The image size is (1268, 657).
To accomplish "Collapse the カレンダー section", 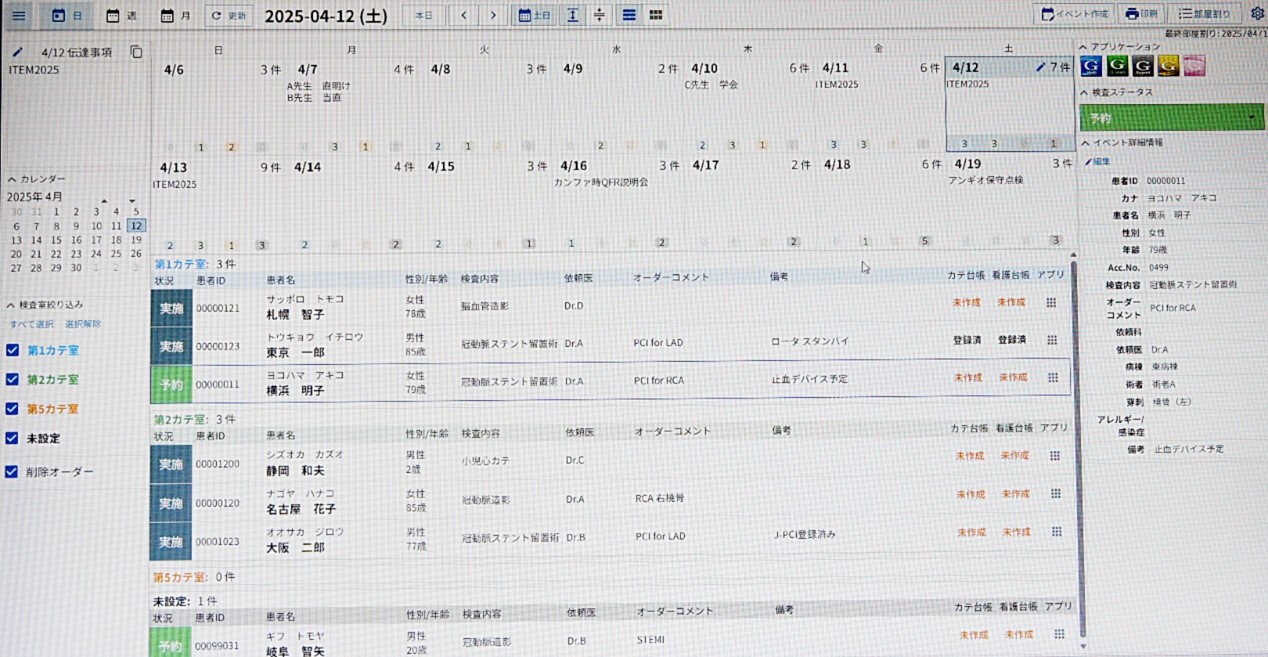I will pyautogui.click(x=12, y=178).
